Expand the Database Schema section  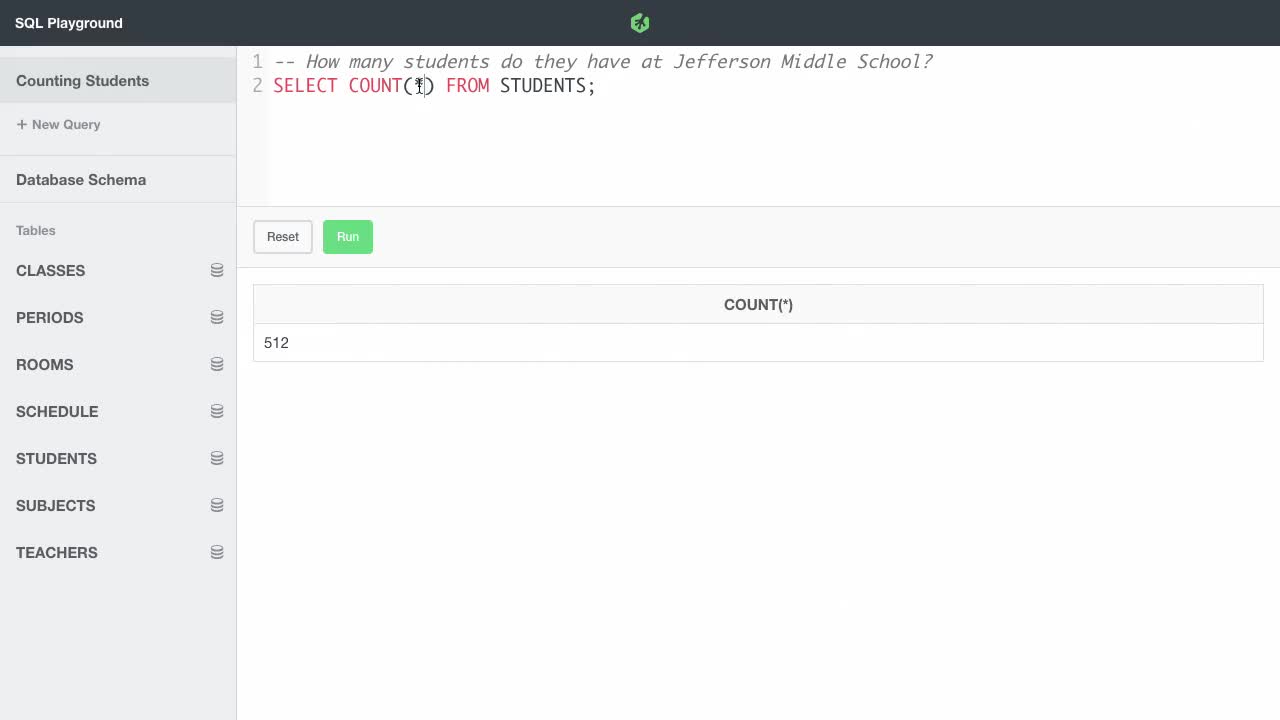[x=80, y=179]
